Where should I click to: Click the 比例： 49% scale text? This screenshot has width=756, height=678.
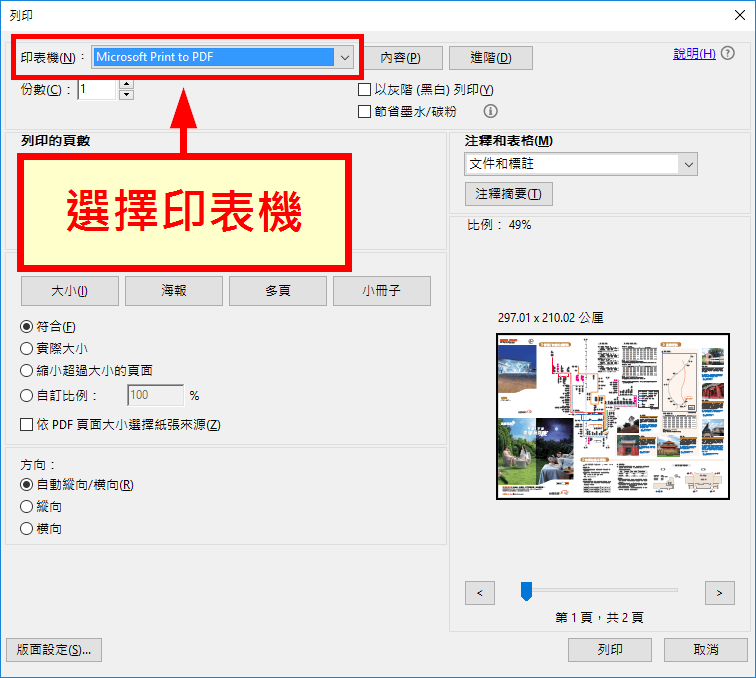(499, 225)
